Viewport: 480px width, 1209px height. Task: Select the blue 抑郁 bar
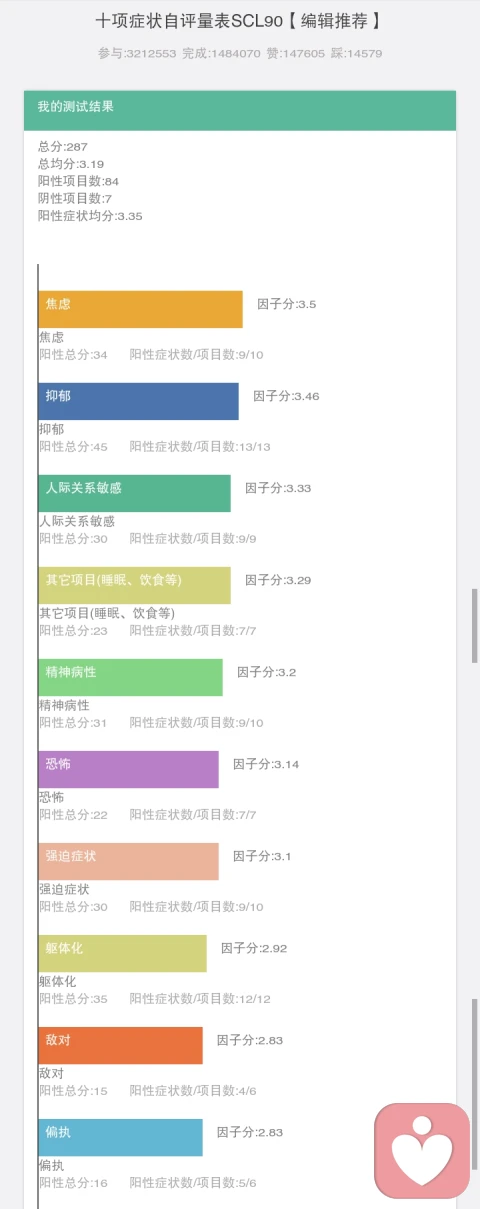click(139, 401)
